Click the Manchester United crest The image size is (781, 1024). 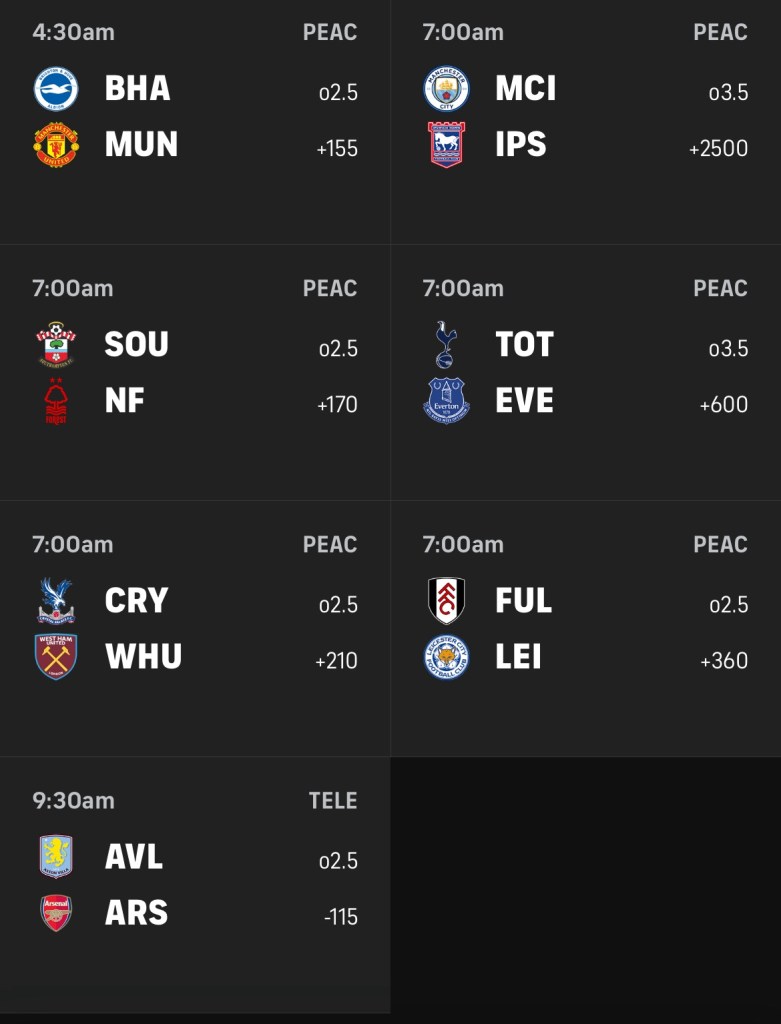56,145
